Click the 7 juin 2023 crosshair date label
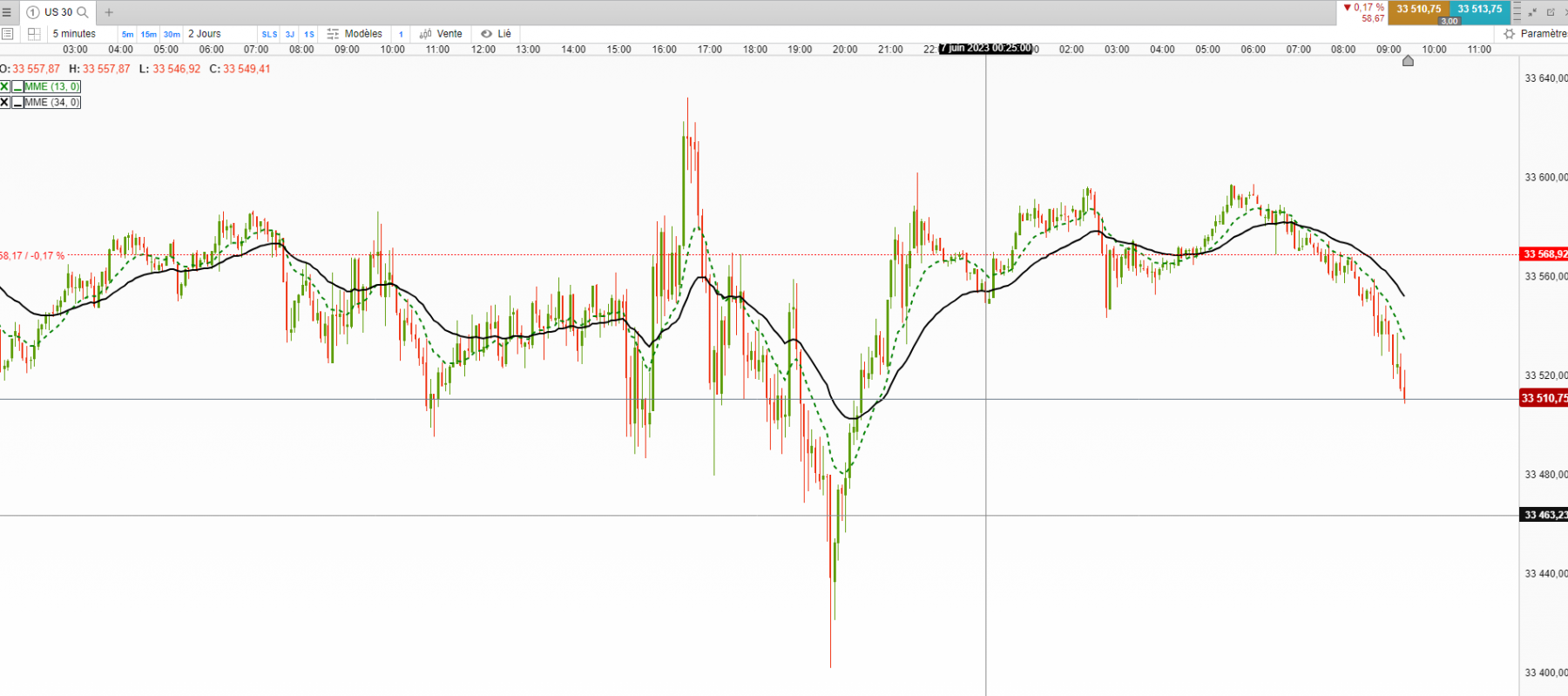 pos(986,48)
